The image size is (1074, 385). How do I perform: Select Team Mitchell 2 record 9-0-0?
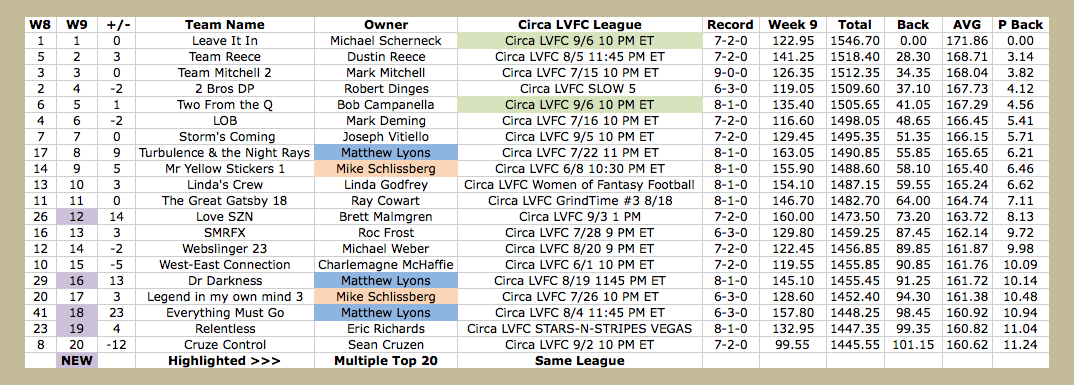730,73
